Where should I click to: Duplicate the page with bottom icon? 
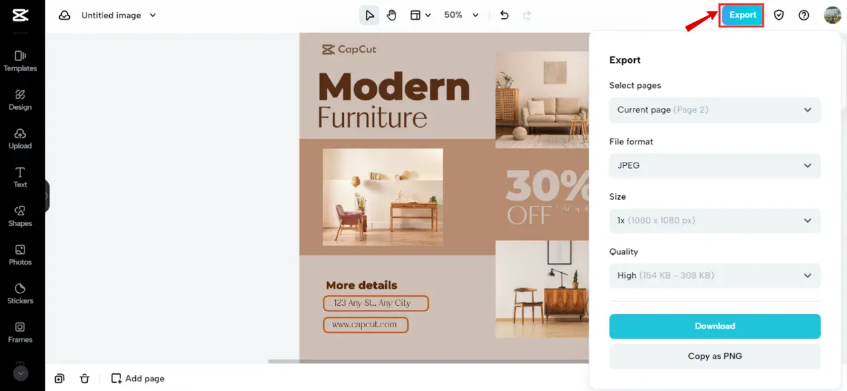point(59,379)
